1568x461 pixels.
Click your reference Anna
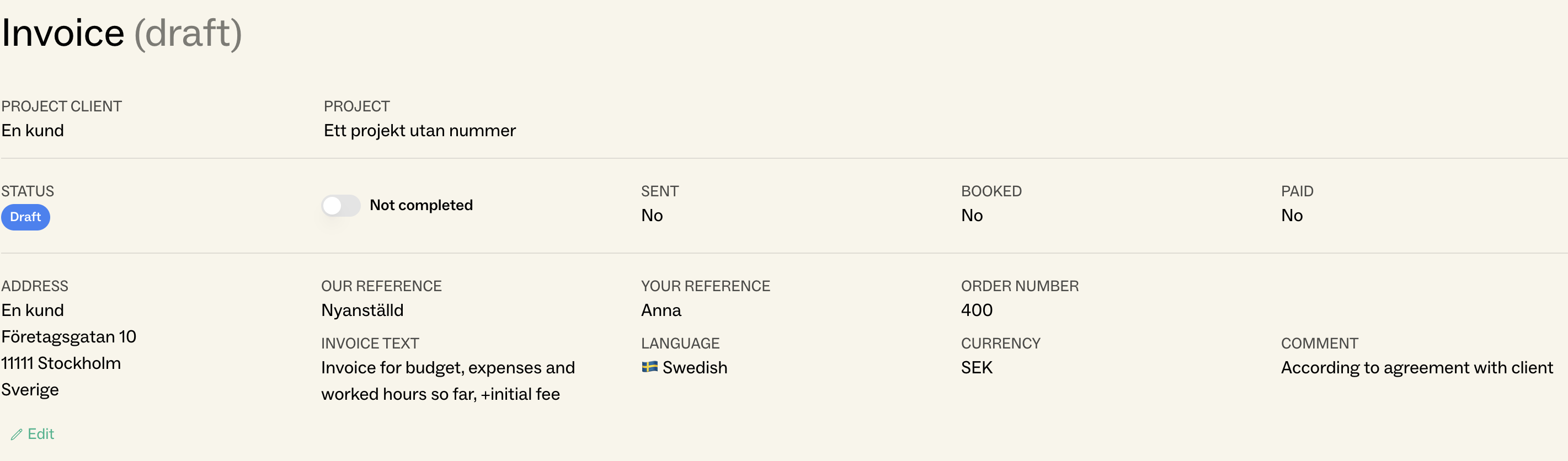tap(661, 310)
